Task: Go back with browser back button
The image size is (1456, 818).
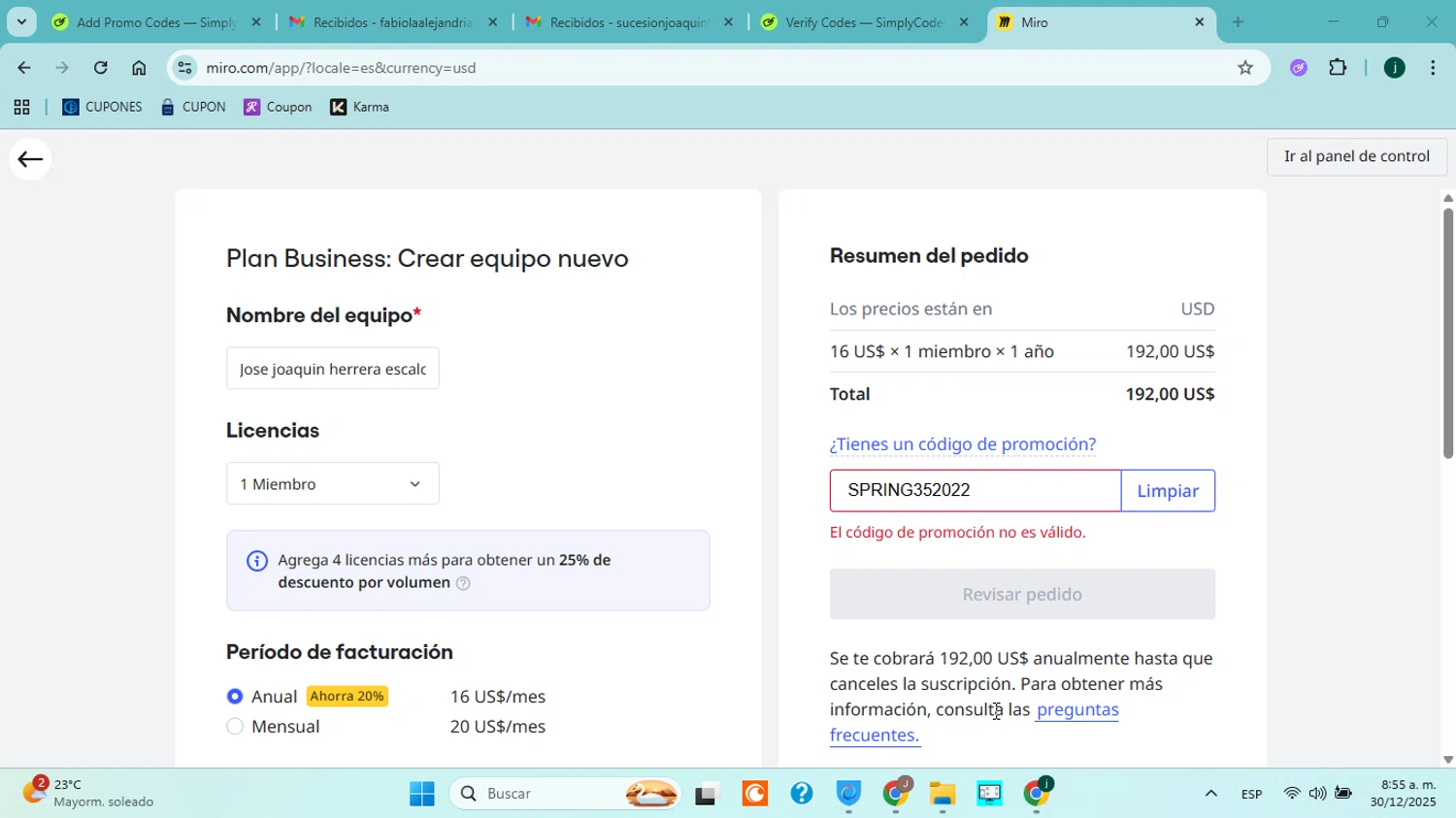Action: point(23,68)
